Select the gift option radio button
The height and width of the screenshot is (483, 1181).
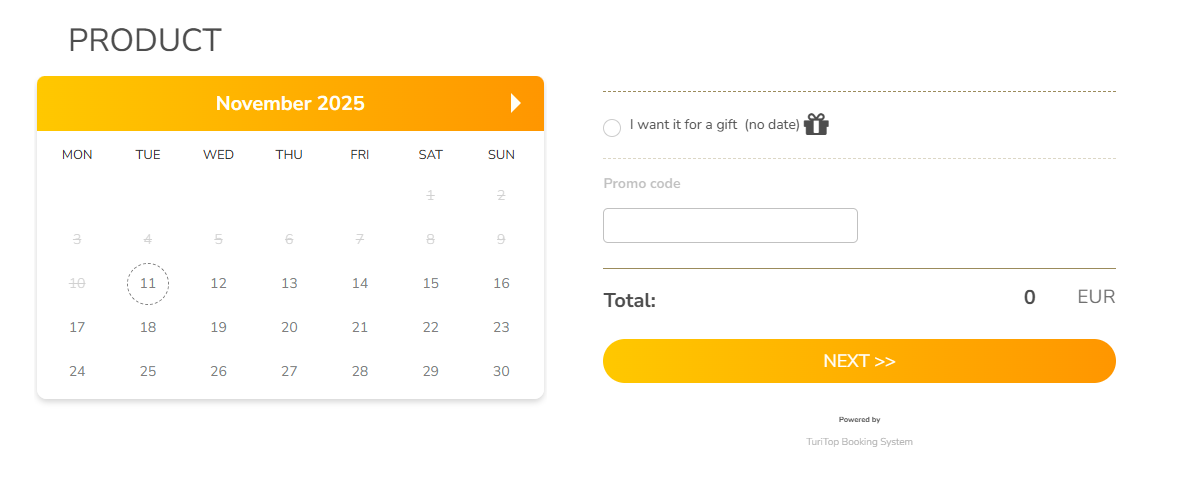click(612, 127)
